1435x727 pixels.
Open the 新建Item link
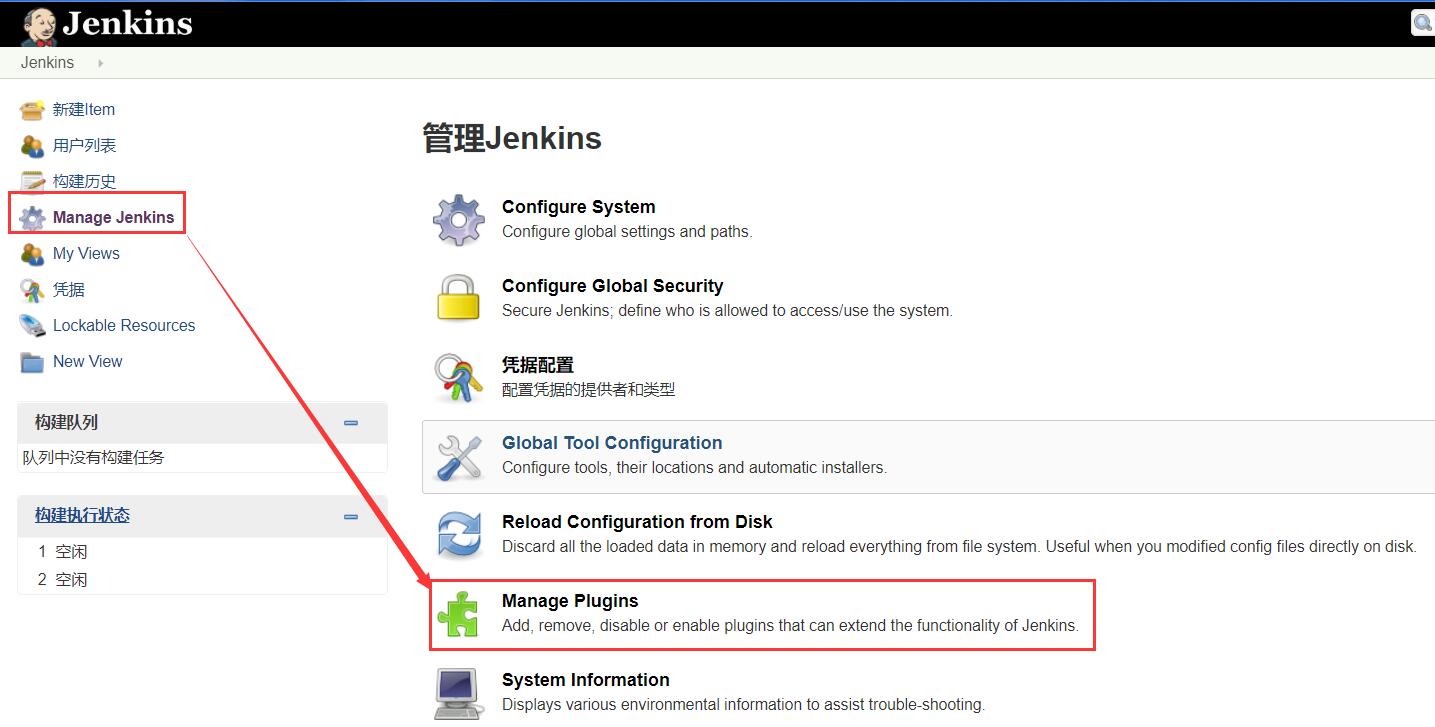pos(84,109)
